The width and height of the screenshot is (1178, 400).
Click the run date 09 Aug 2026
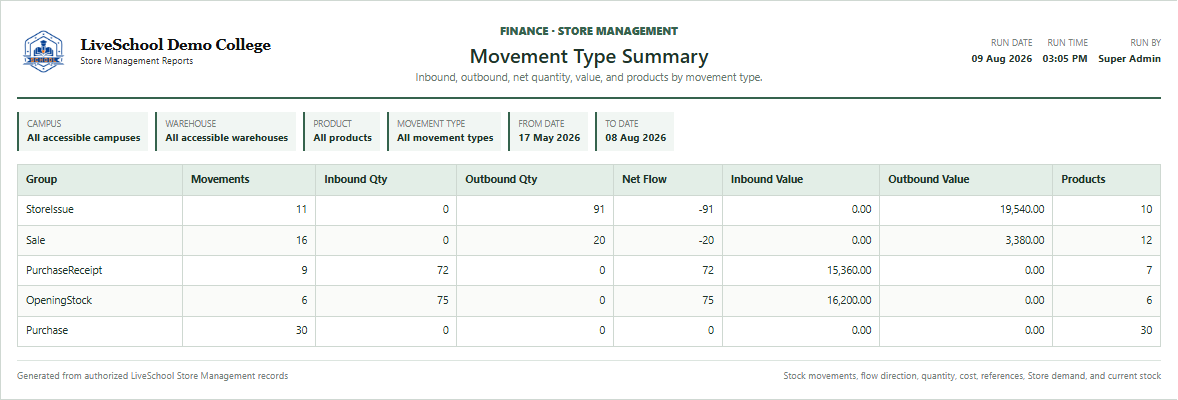click(x=1001, y=59)
